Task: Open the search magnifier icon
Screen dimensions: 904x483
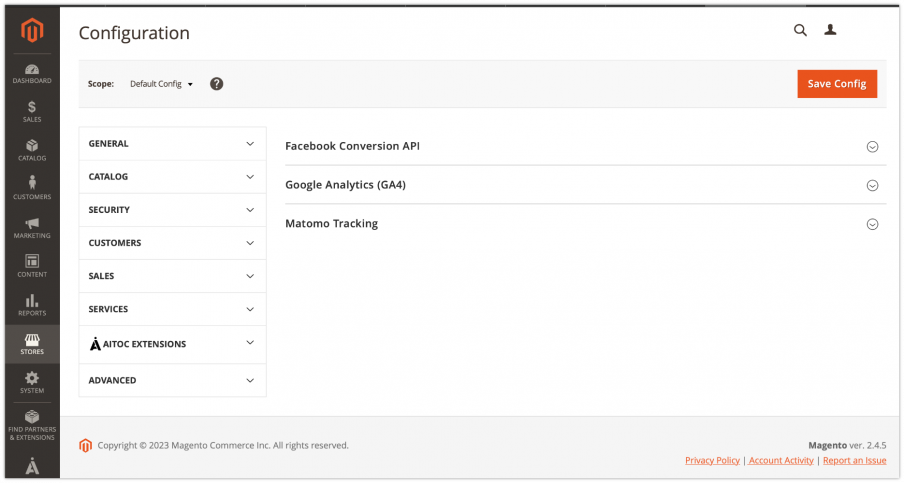Action: (x=800, y=30)
